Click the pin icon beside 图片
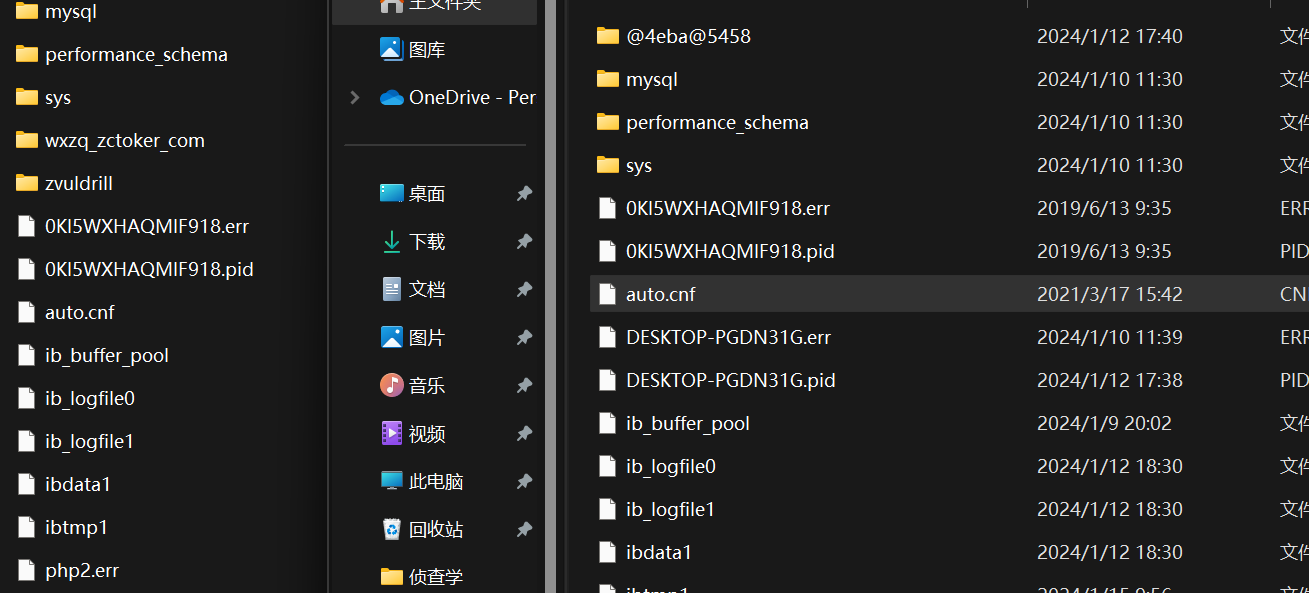Viewport: 1309px width, 593px height. point(524,337)
